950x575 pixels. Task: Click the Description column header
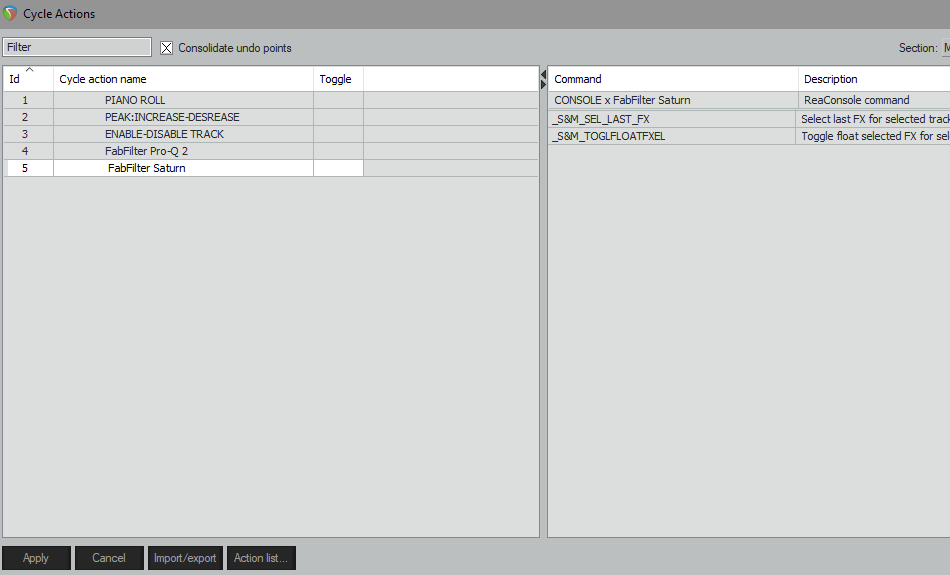click(874, 79)
